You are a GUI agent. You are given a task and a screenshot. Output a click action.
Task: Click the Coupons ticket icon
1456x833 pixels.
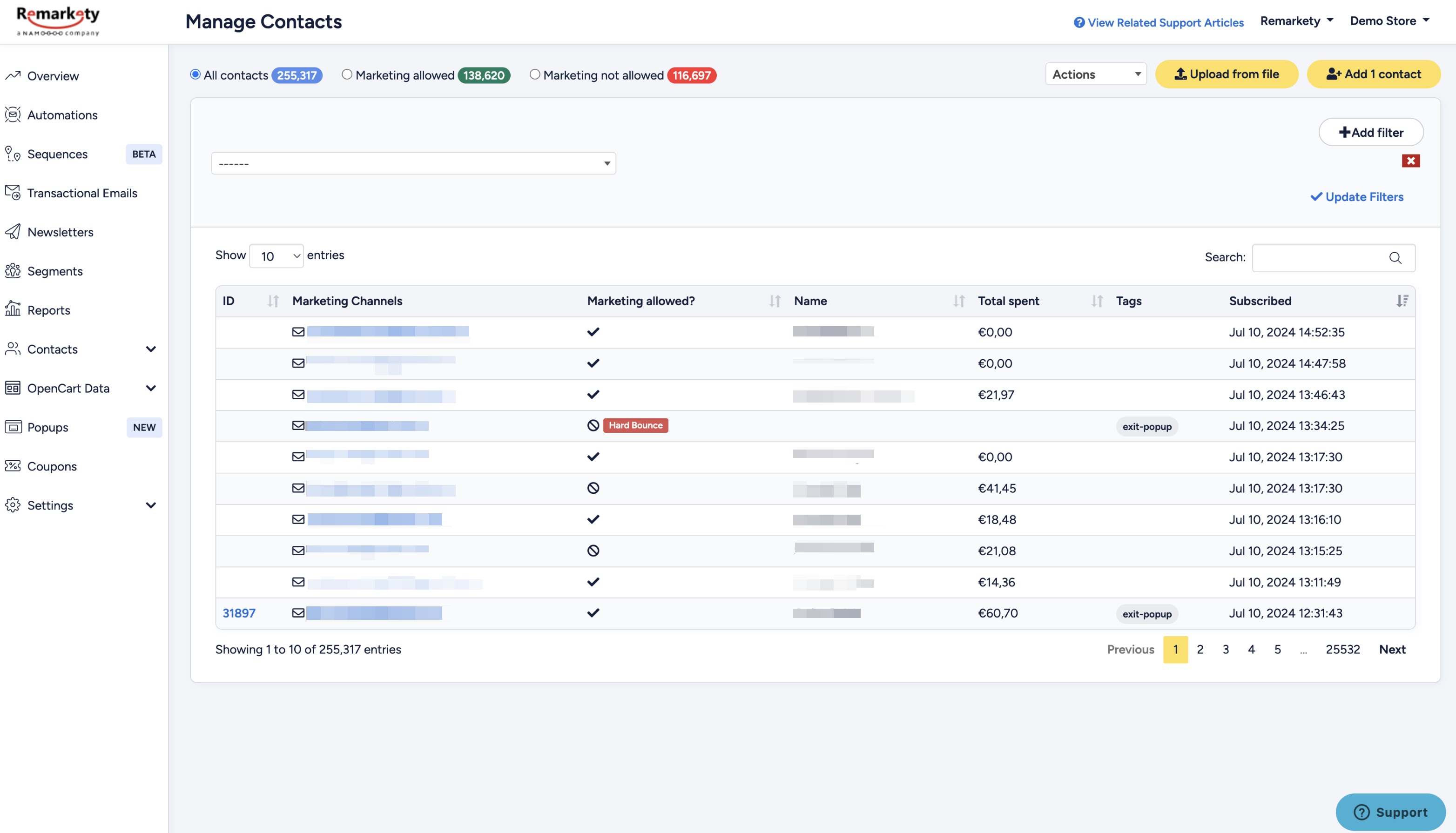tap(13, 466)
